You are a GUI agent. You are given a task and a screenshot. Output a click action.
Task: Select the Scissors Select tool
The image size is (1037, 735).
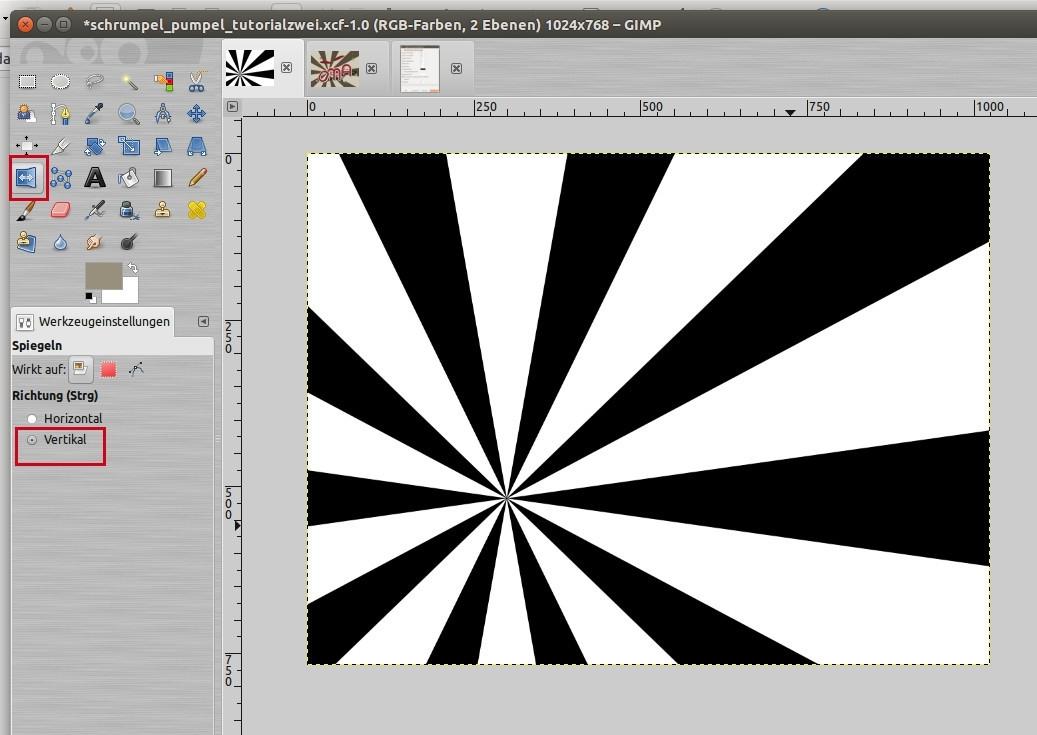pyautogui.click(x=197, y=81)
